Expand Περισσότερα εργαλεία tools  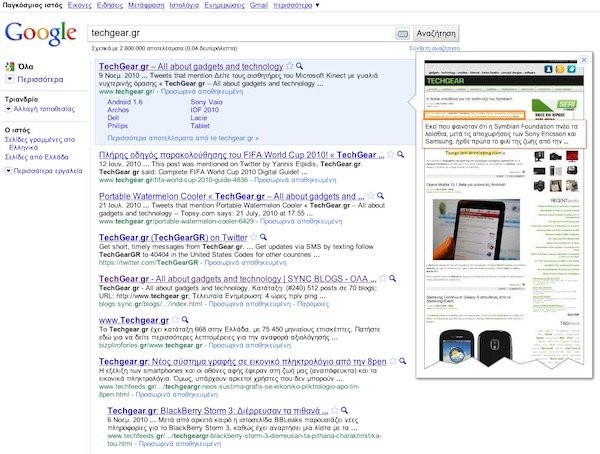[44, 171]
